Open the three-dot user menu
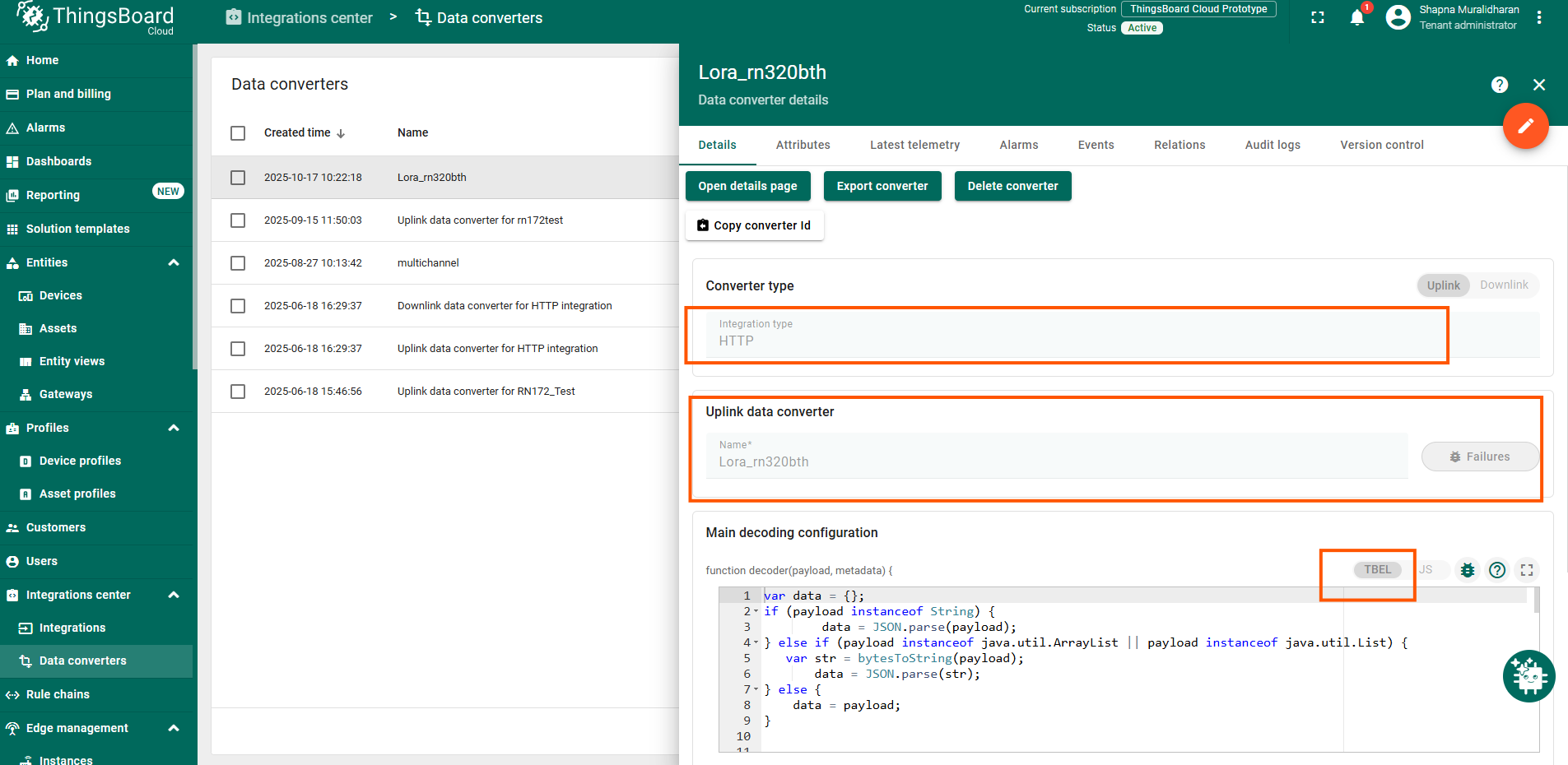Viewport: 1568px width, 765px height. (1538, 17)
